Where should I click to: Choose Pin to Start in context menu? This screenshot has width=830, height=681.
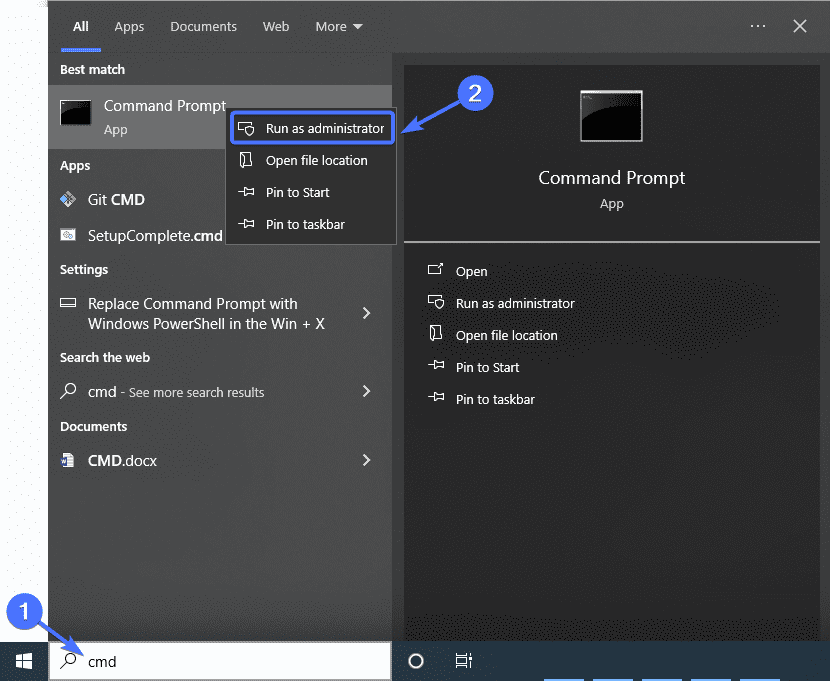(311, 192)
